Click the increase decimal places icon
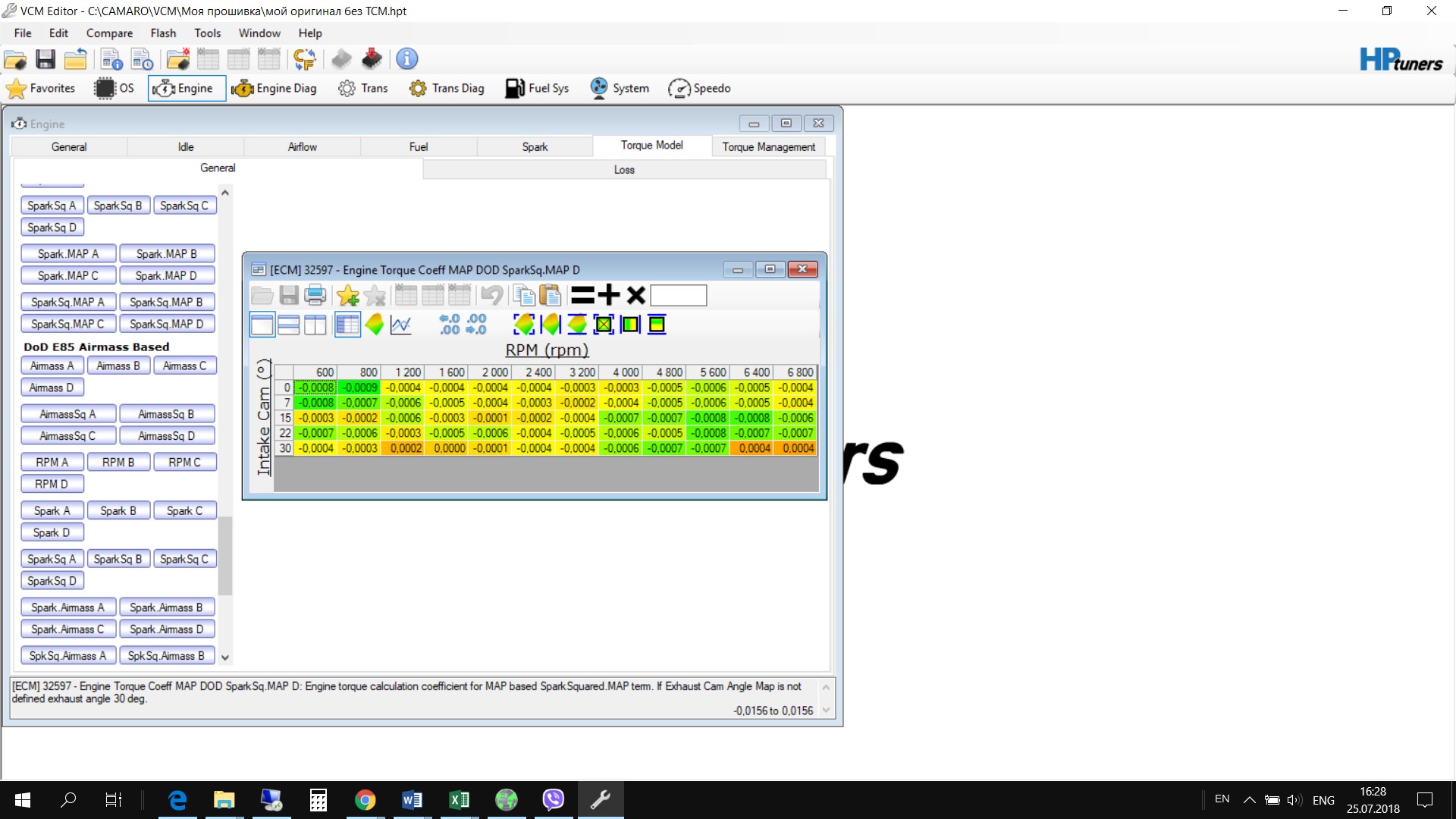 (450, 325)
